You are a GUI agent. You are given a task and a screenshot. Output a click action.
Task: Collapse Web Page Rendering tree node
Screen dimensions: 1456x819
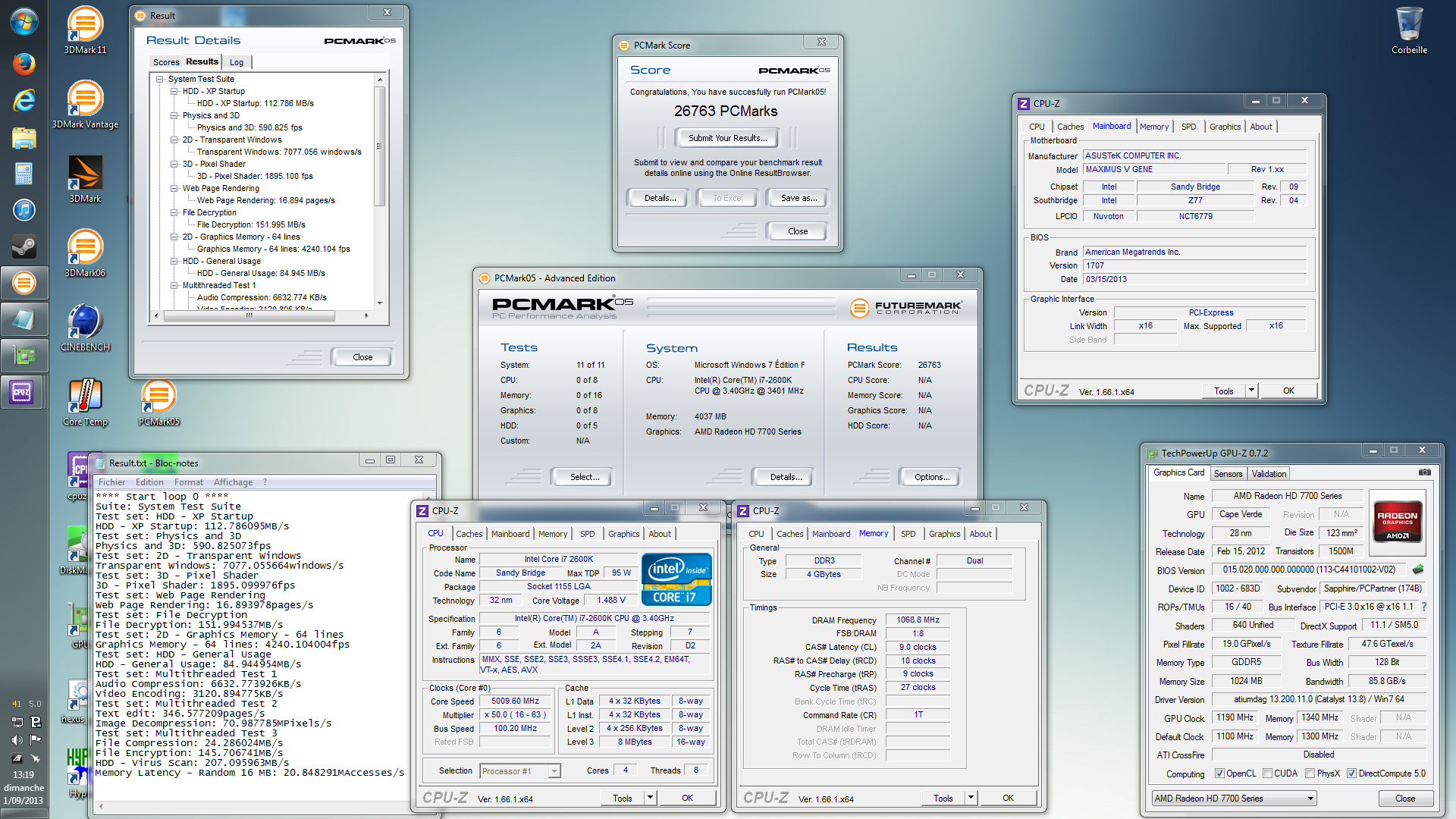coord(174,188)
